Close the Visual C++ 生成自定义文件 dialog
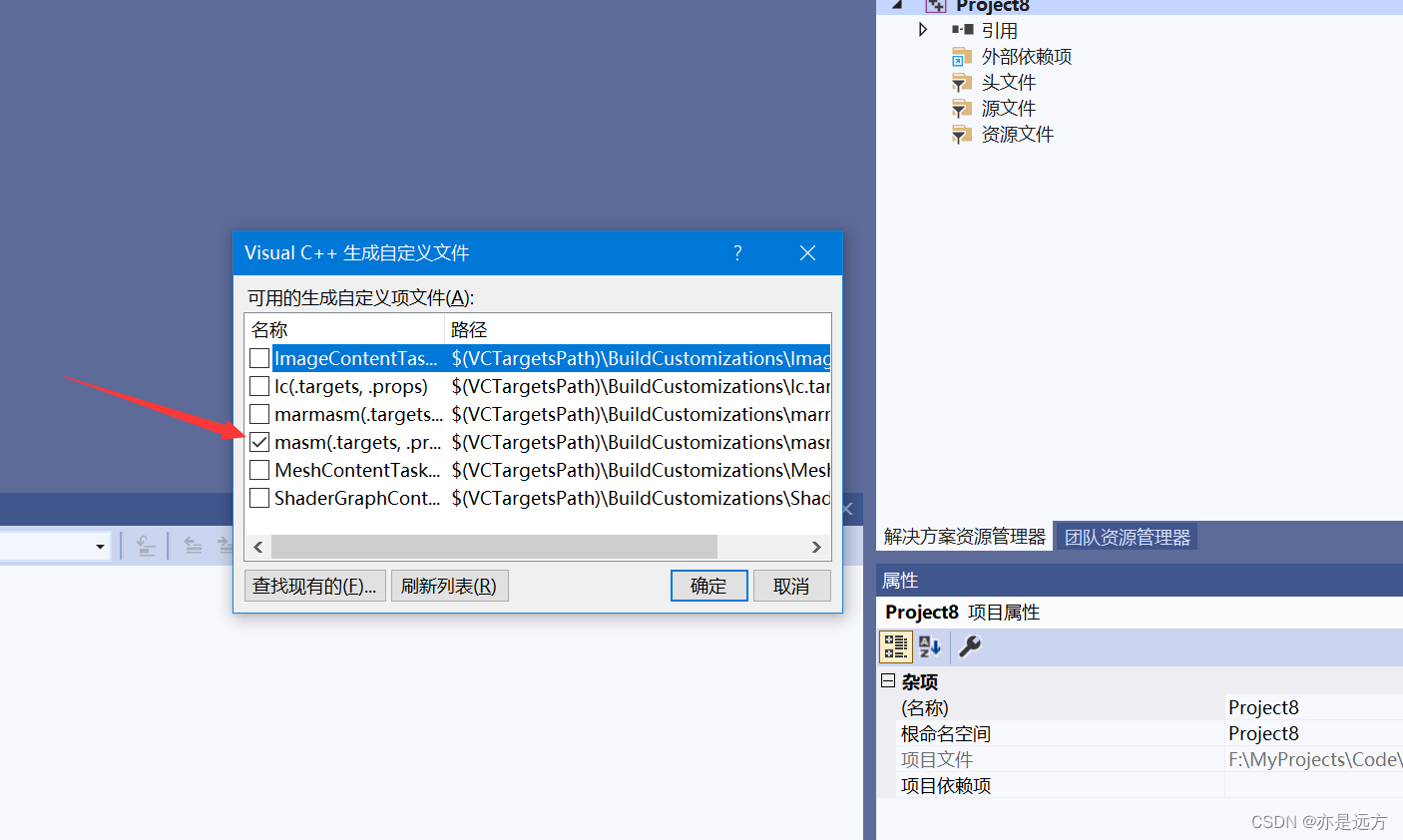 (x=807, y=253)
